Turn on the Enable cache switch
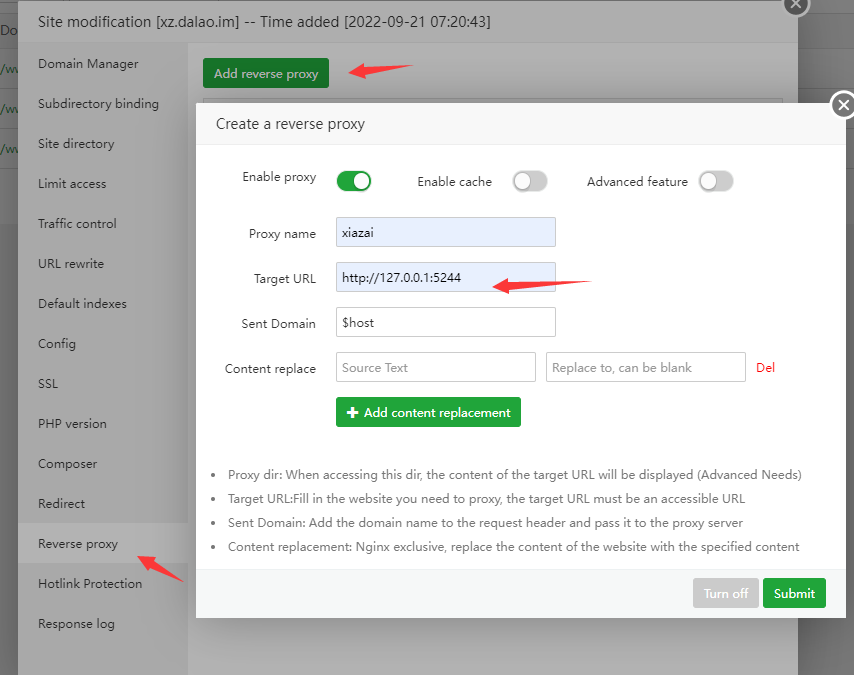Image resolution: width=854 pixels, height=675 pixels. point(530,181)
